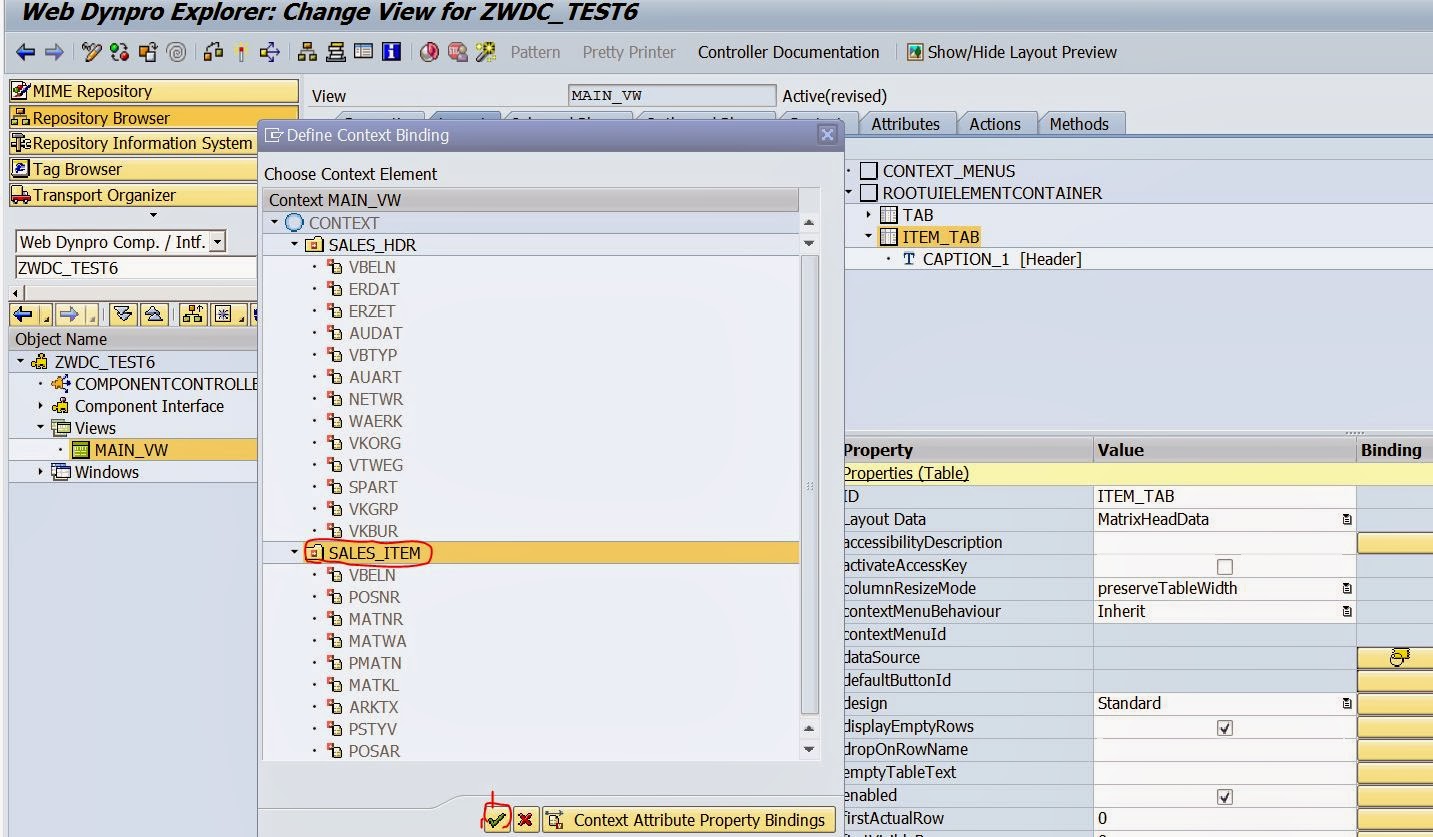Click the wizard wand icon in toolbar
Screen dimensions: 1433x837
tap(486, 52)
